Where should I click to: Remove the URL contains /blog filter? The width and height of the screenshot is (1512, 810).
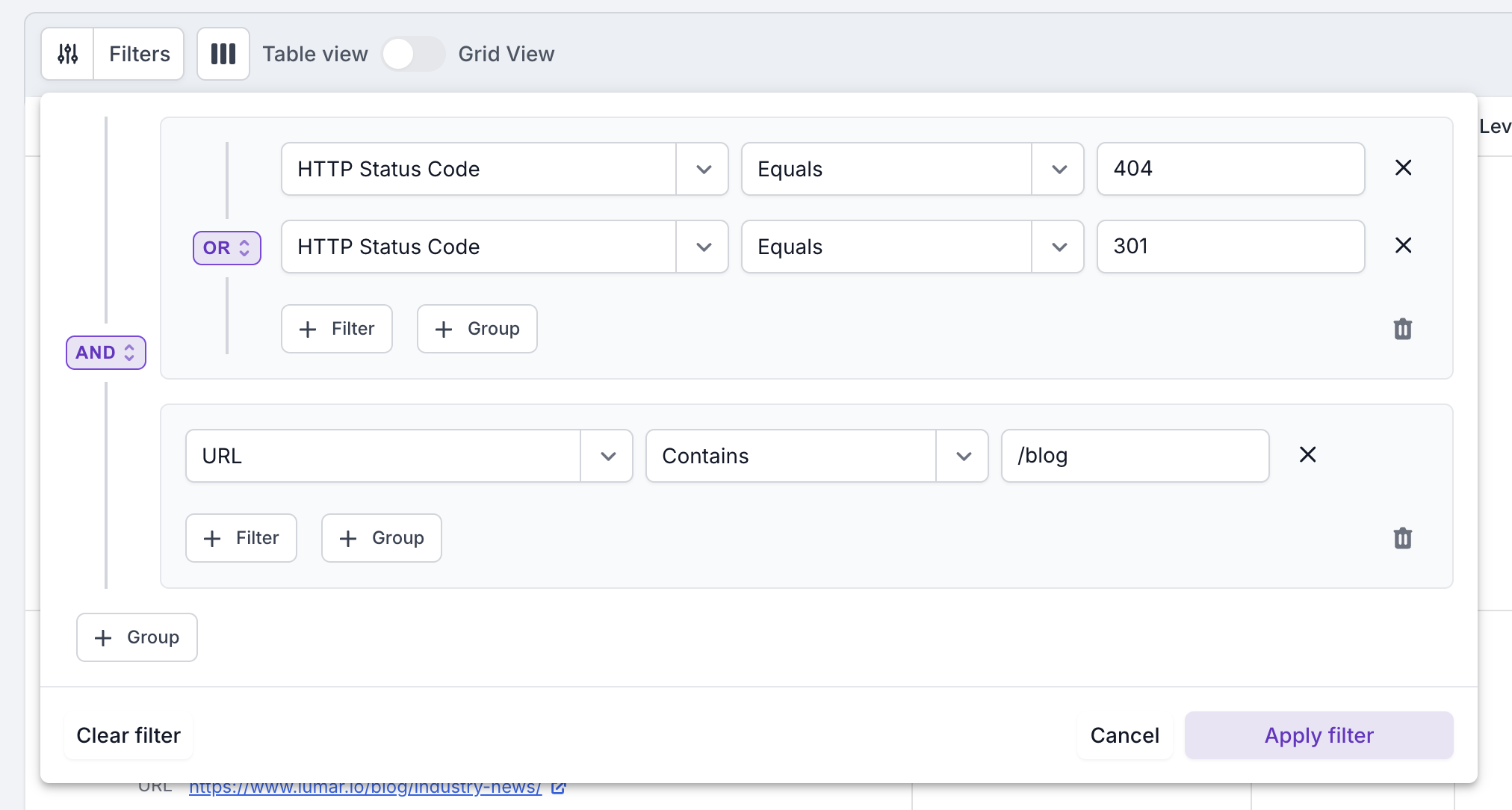pyautogui.click(x=1308, y=455)
